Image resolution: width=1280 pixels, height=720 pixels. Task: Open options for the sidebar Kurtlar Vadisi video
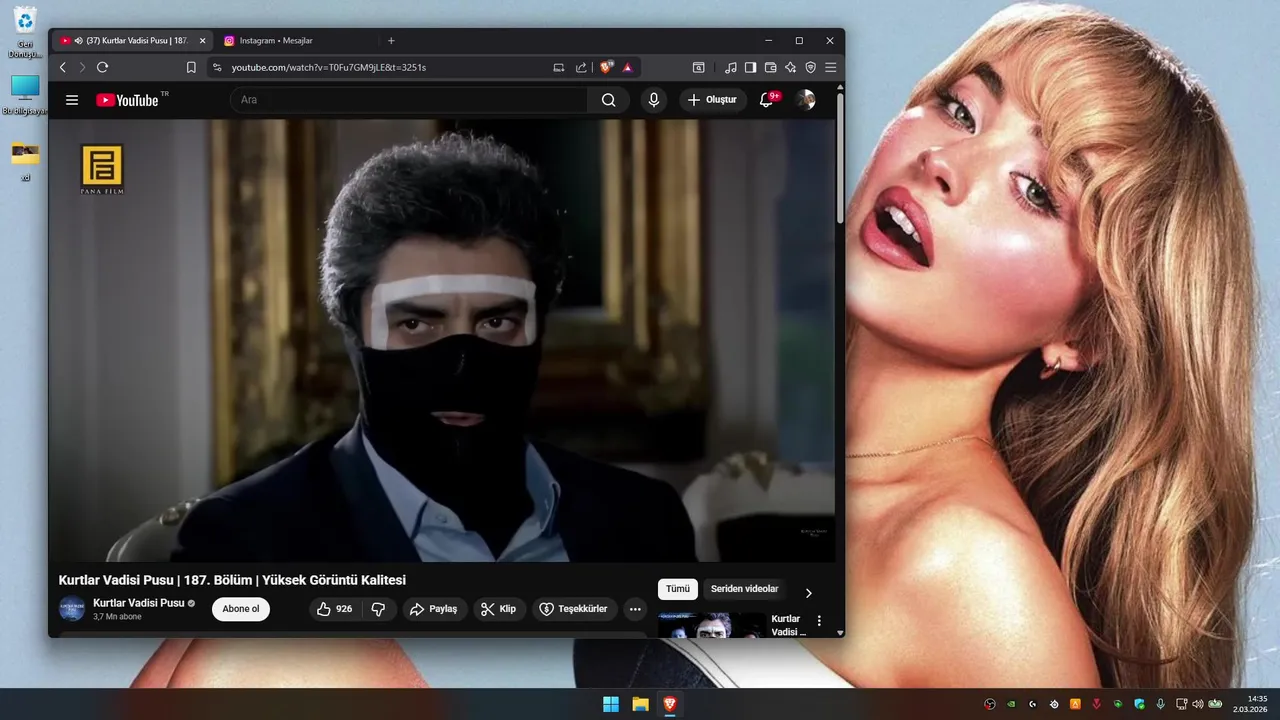(x=819, y=621)
